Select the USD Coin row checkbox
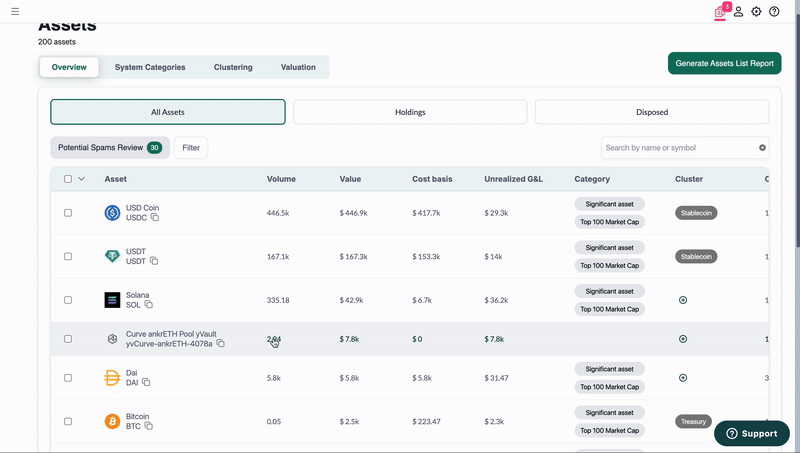This screenshot has width=800, height=453. point(68,213)
